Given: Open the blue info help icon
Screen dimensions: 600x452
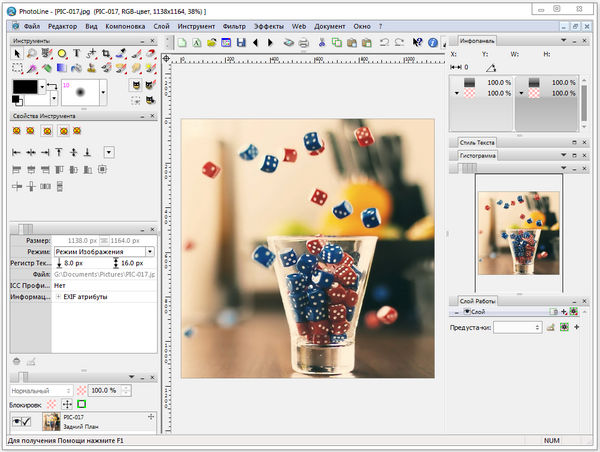Looking at the screenshot, I should pyautogui.click(x=432, y=43).
